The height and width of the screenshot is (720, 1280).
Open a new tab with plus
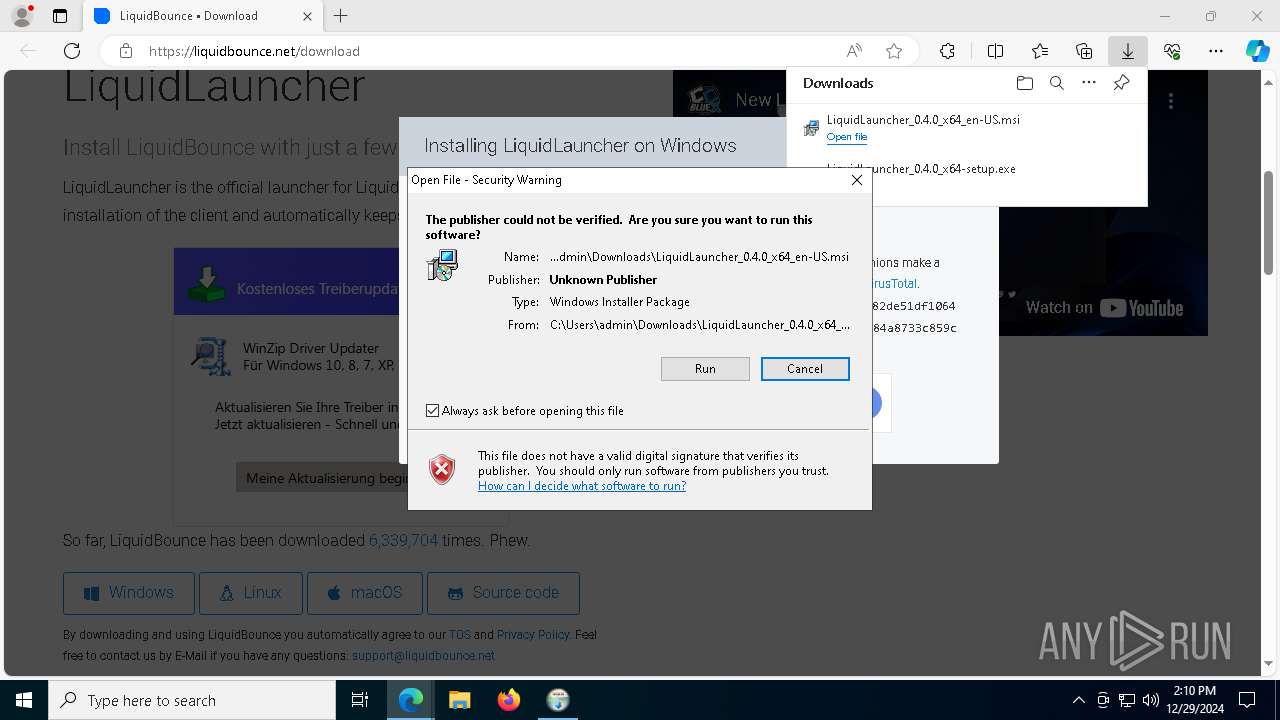(x=341, y=16)
